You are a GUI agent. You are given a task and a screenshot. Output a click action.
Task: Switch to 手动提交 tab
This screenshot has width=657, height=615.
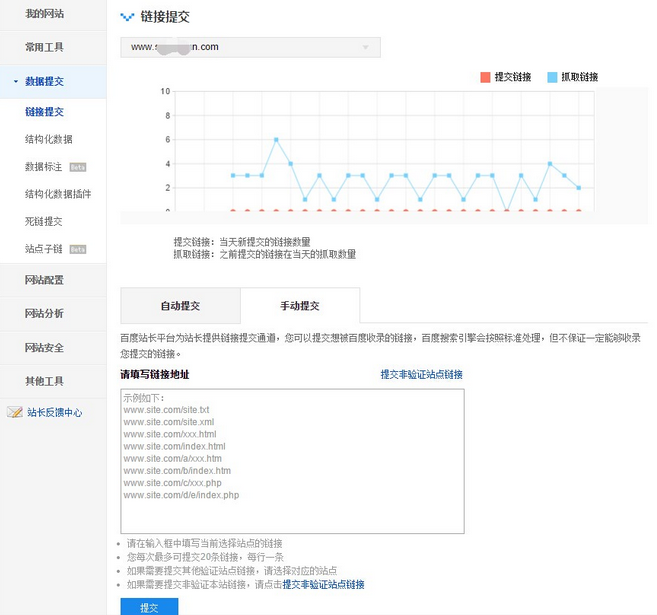(300, 305)
